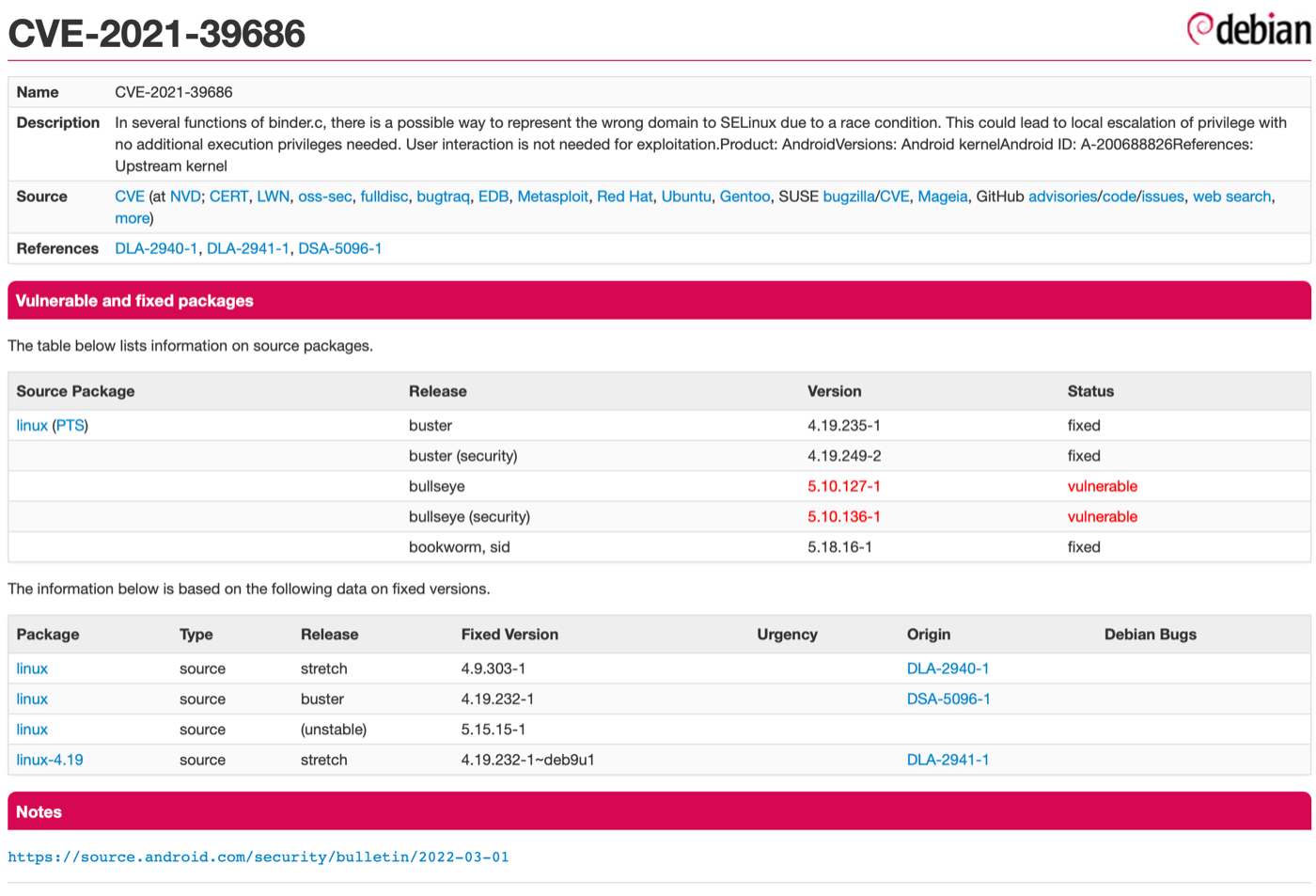1316x896 pixels.
Task: Open the Gentoo source link
Action: click(744, 196)
